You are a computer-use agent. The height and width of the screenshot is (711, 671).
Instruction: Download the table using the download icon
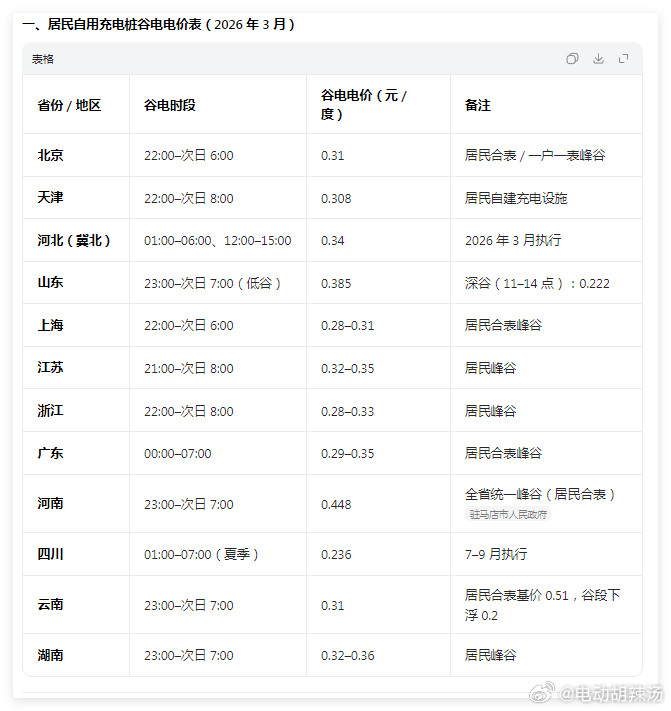click(x=598, y=58)
